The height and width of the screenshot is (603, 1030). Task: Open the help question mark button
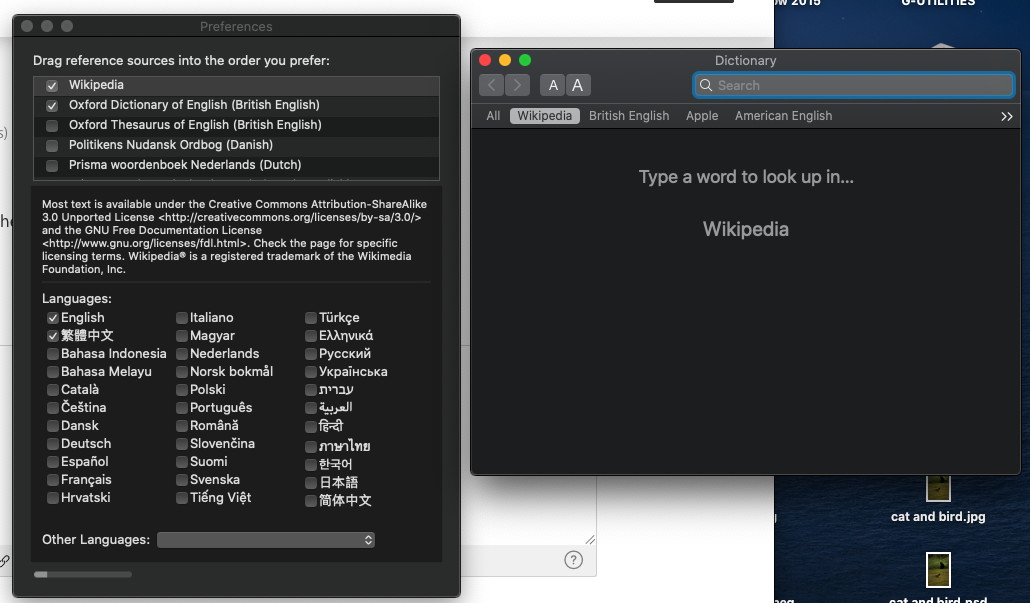click(x=573, y=560)
